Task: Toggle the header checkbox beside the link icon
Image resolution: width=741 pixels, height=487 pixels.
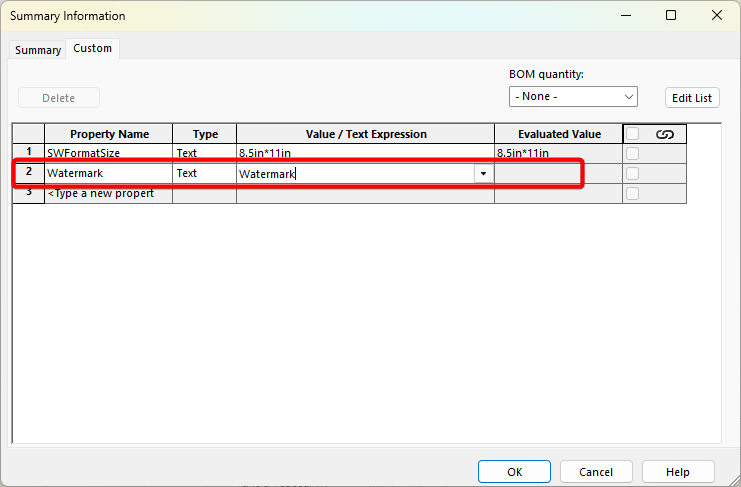Action: 632,134
